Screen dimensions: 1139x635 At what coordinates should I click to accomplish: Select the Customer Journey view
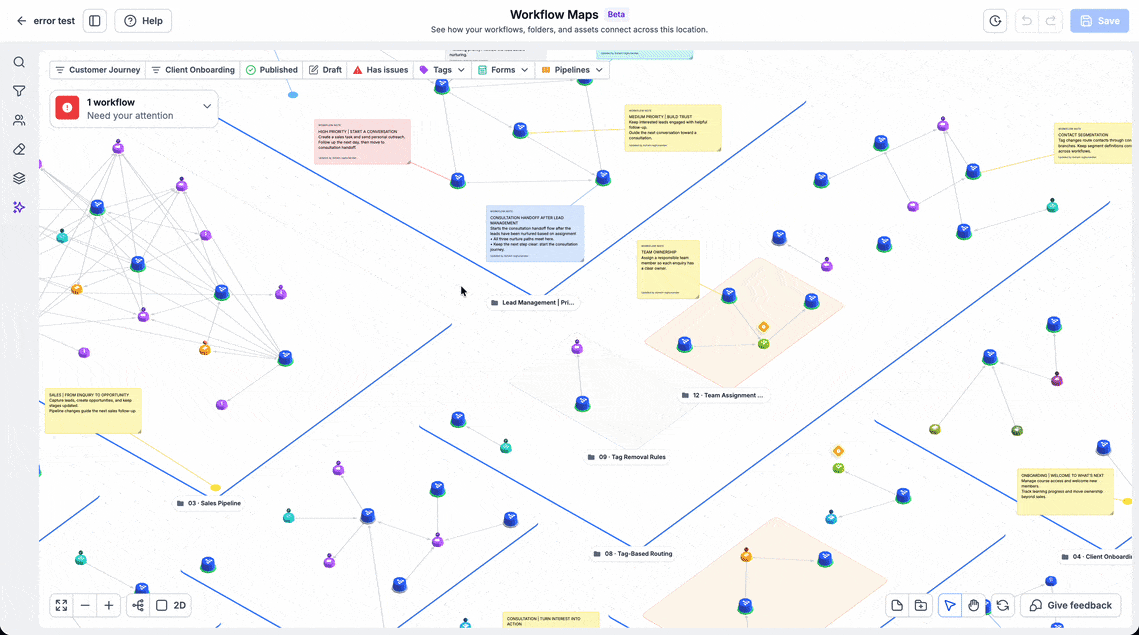[x=98, y=70]
